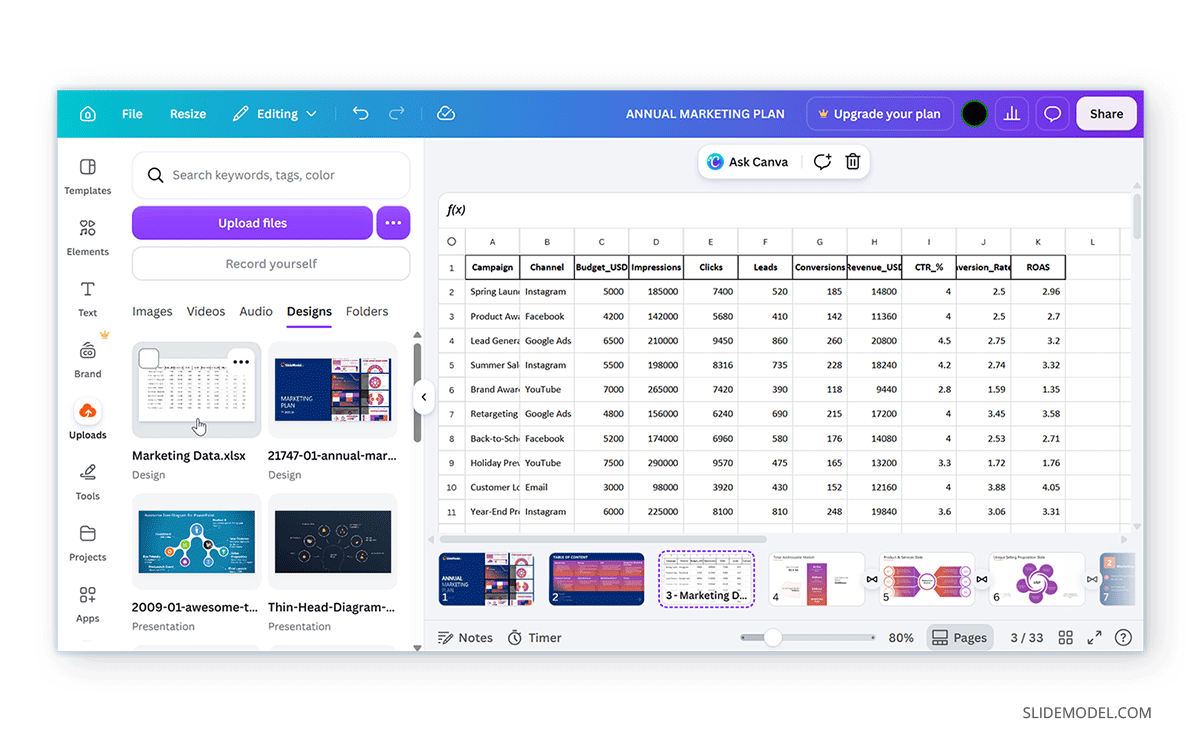Screen dimensions: 1200x743
Task: Open Thin-Head-Diagram presentation thumbnail
Action: point(333,541)
